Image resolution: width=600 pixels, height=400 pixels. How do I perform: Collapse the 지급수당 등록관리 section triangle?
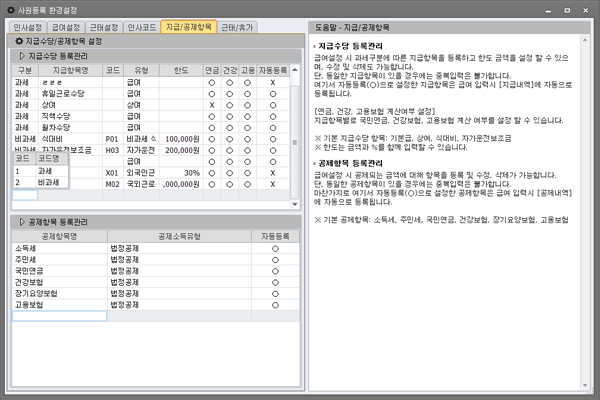[22, 56]
